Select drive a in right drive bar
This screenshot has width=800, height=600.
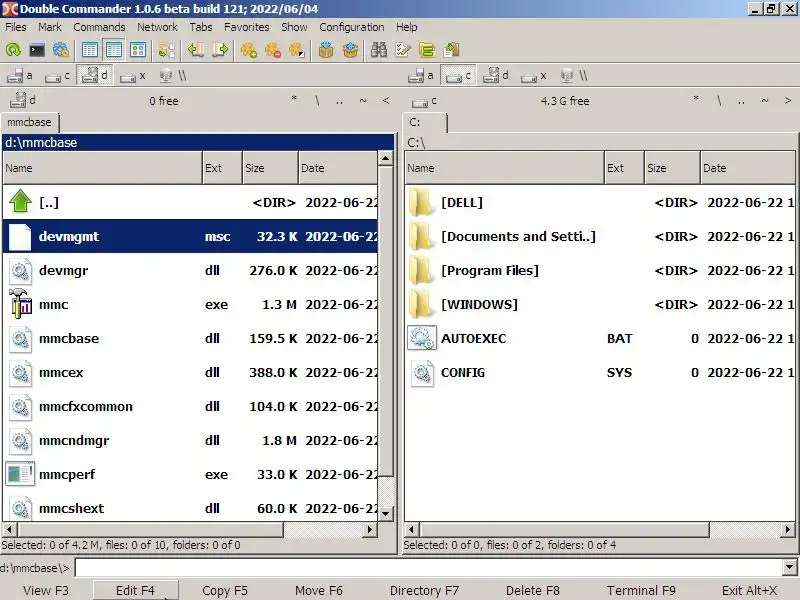(x=421, y=76)
